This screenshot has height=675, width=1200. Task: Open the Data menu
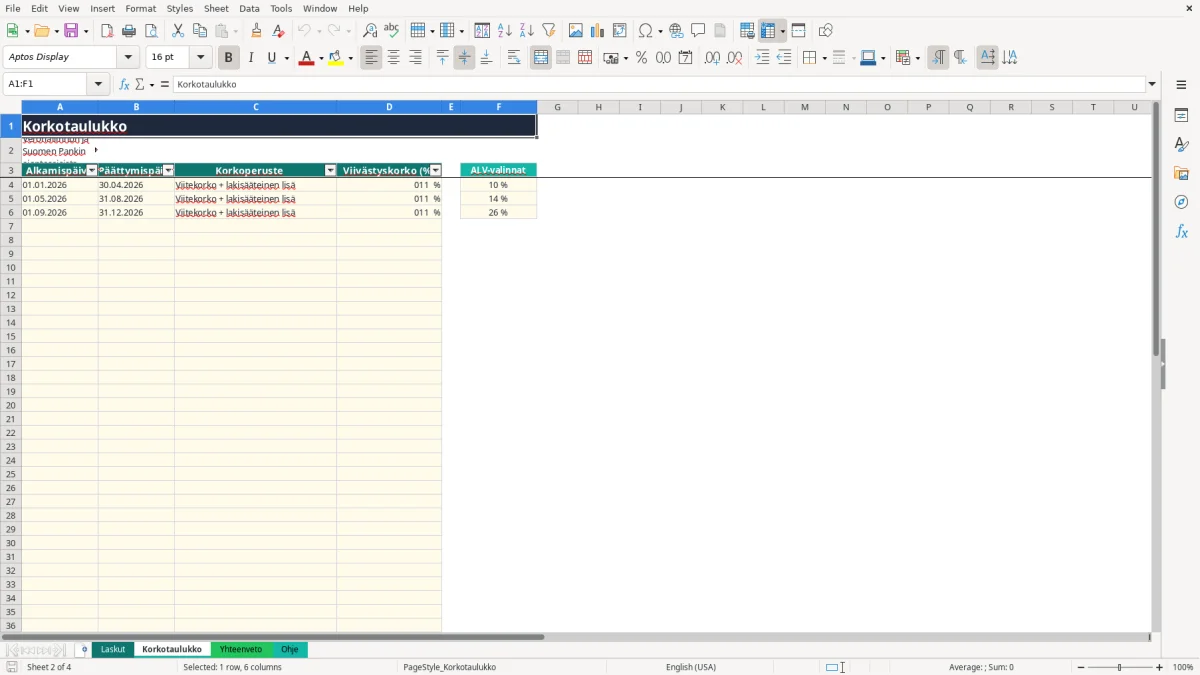click(x=249, y=8)
